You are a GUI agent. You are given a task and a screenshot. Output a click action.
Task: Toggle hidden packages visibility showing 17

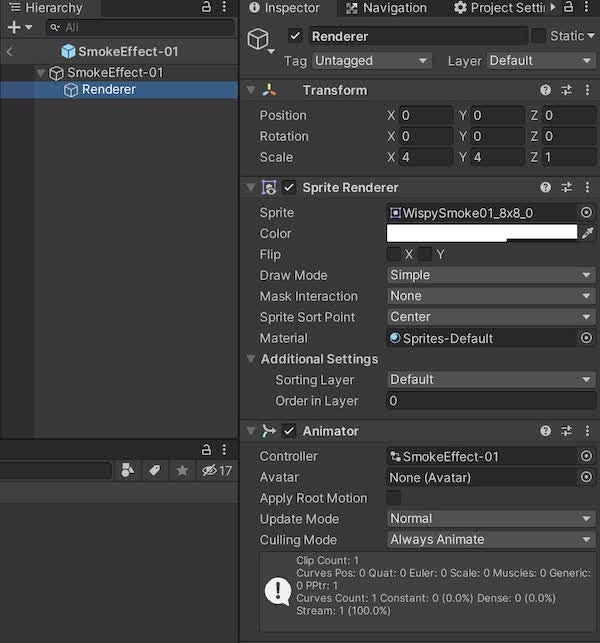(x=217, y=470)
